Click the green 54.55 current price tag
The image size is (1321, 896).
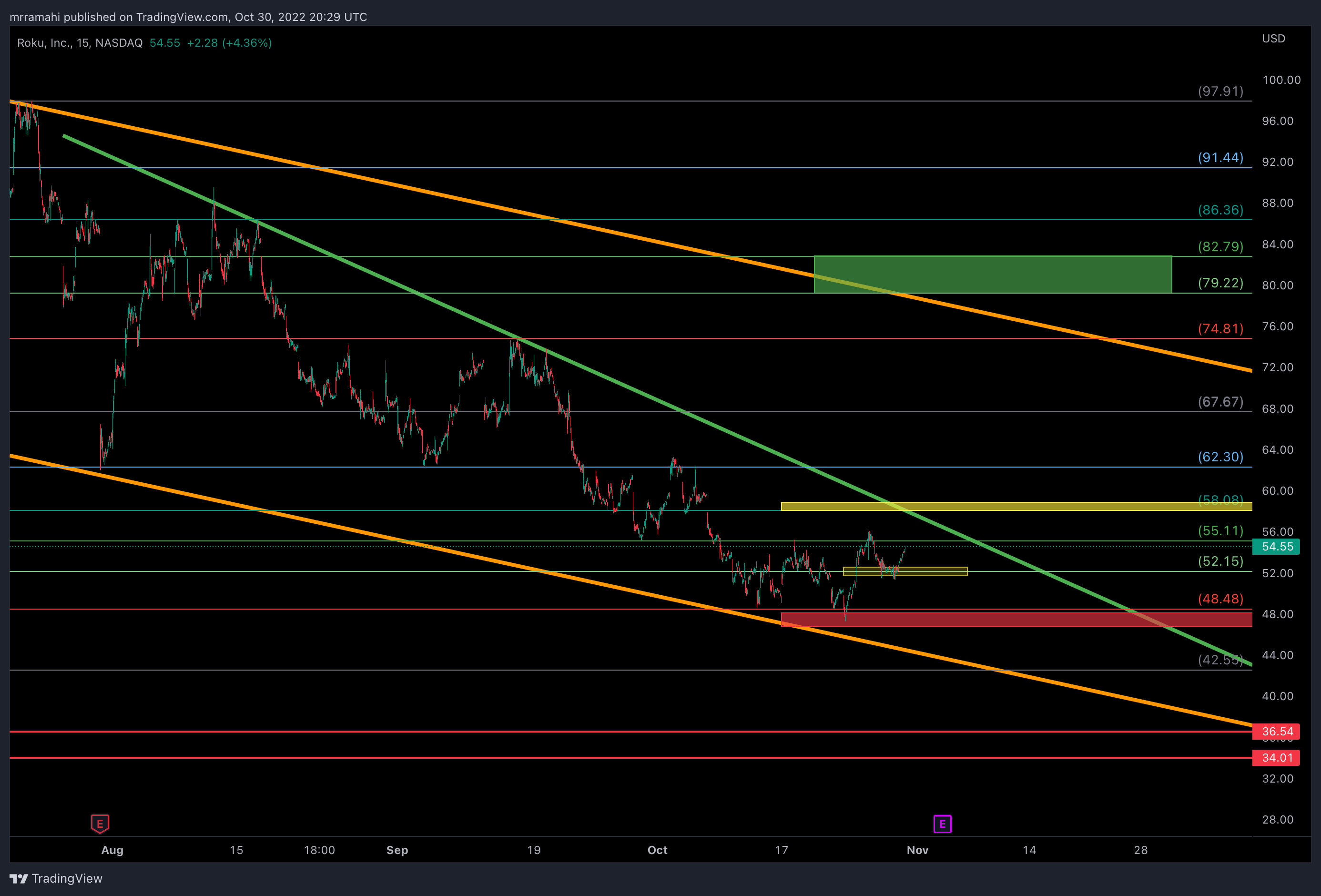[x=1277, y=547]
